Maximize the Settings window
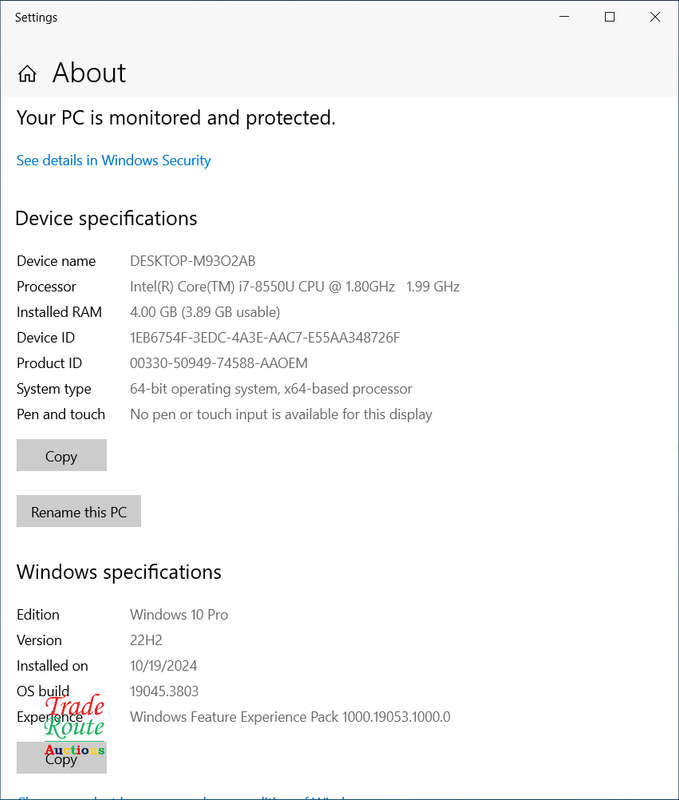The height and width of the screenshot is (800, 679). click(x=609, y=17)
